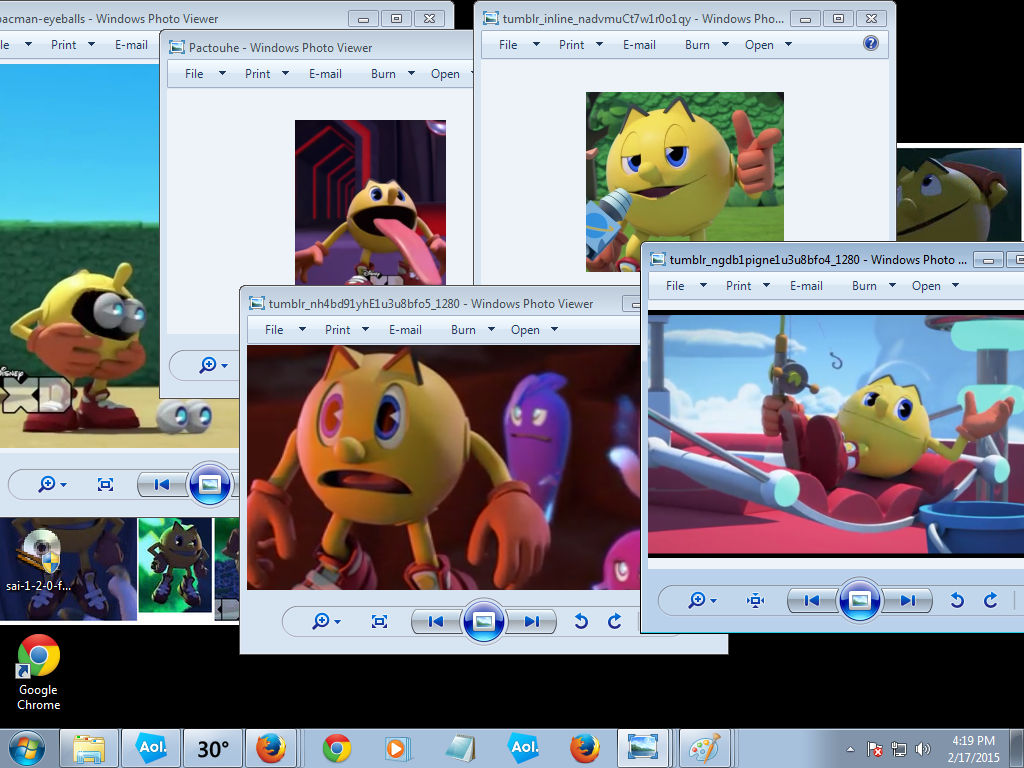Rotate counterclockwise in tumblr_nh4bd91 window

click(581, 621)
